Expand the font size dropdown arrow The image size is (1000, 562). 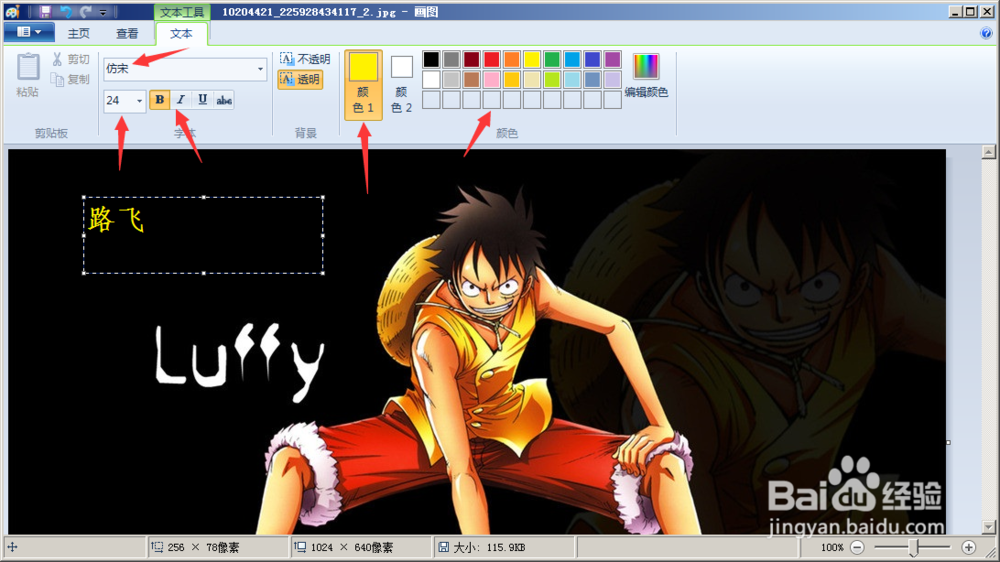(x=139, y=101)
